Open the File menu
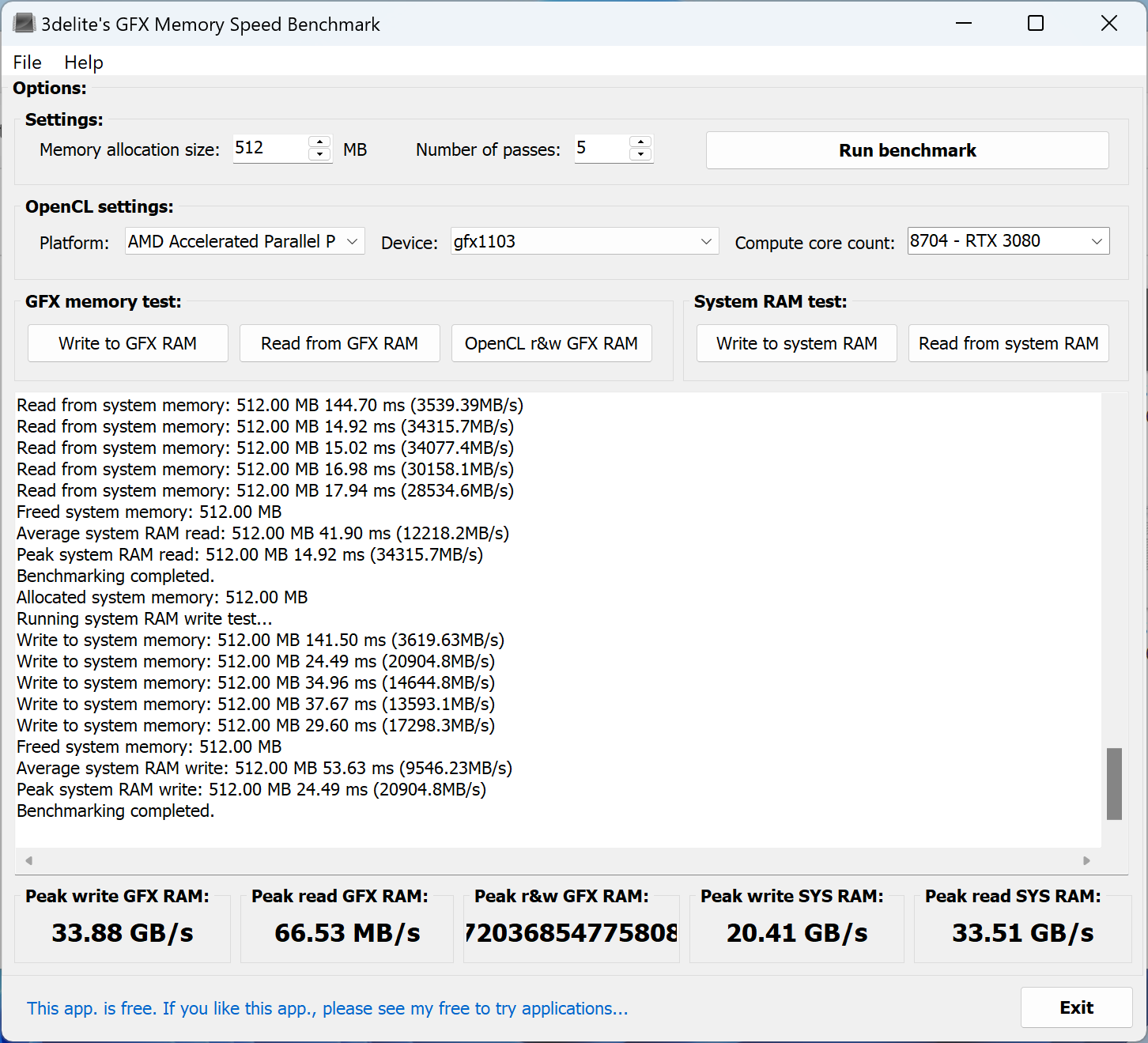 [x=28, y=62]
